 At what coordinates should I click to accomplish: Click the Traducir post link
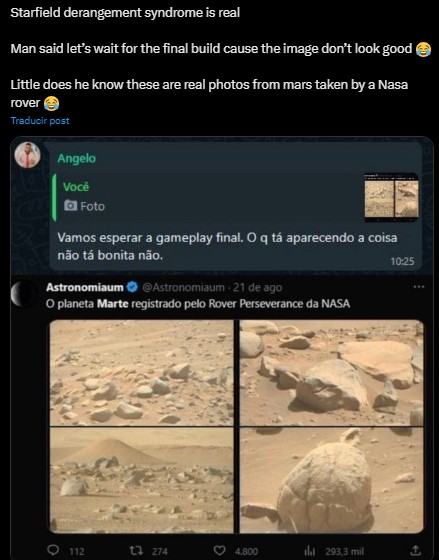click(40, 121)
